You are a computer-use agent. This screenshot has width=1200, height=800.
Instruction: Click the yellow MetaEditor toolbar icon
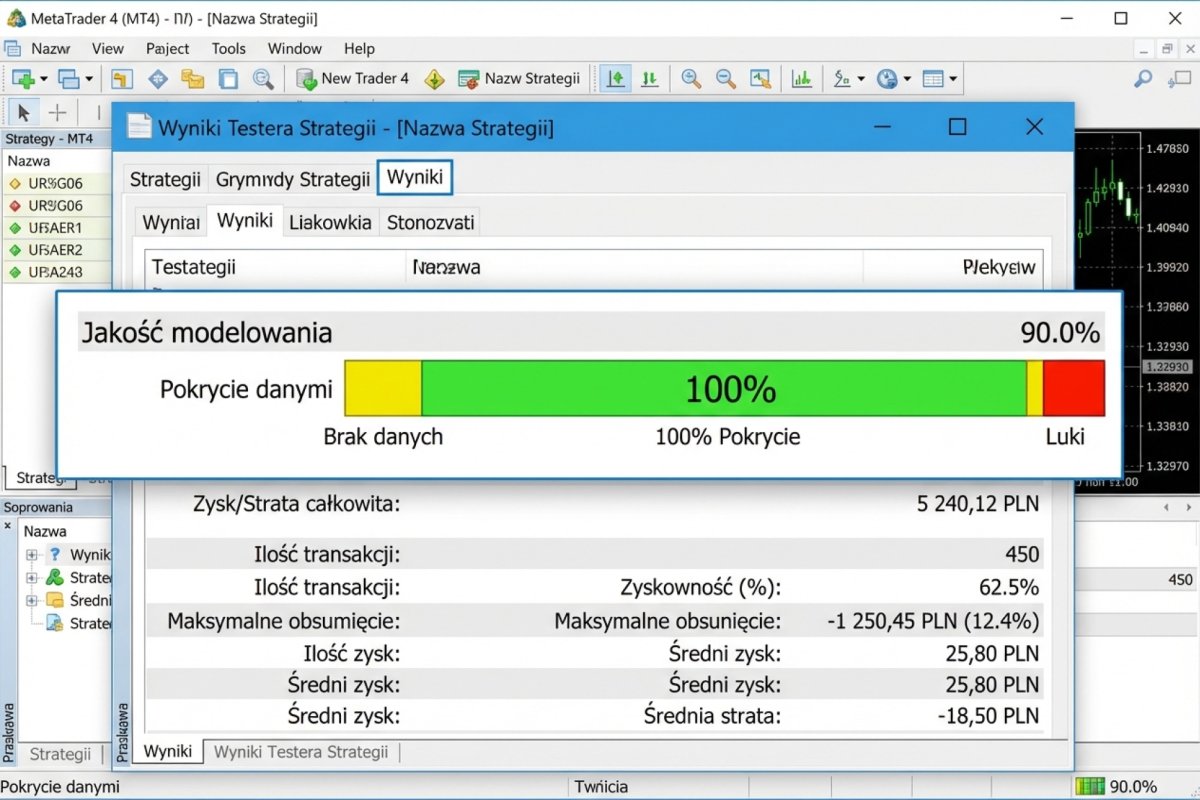pyautogui.click(x=434, y=78)
